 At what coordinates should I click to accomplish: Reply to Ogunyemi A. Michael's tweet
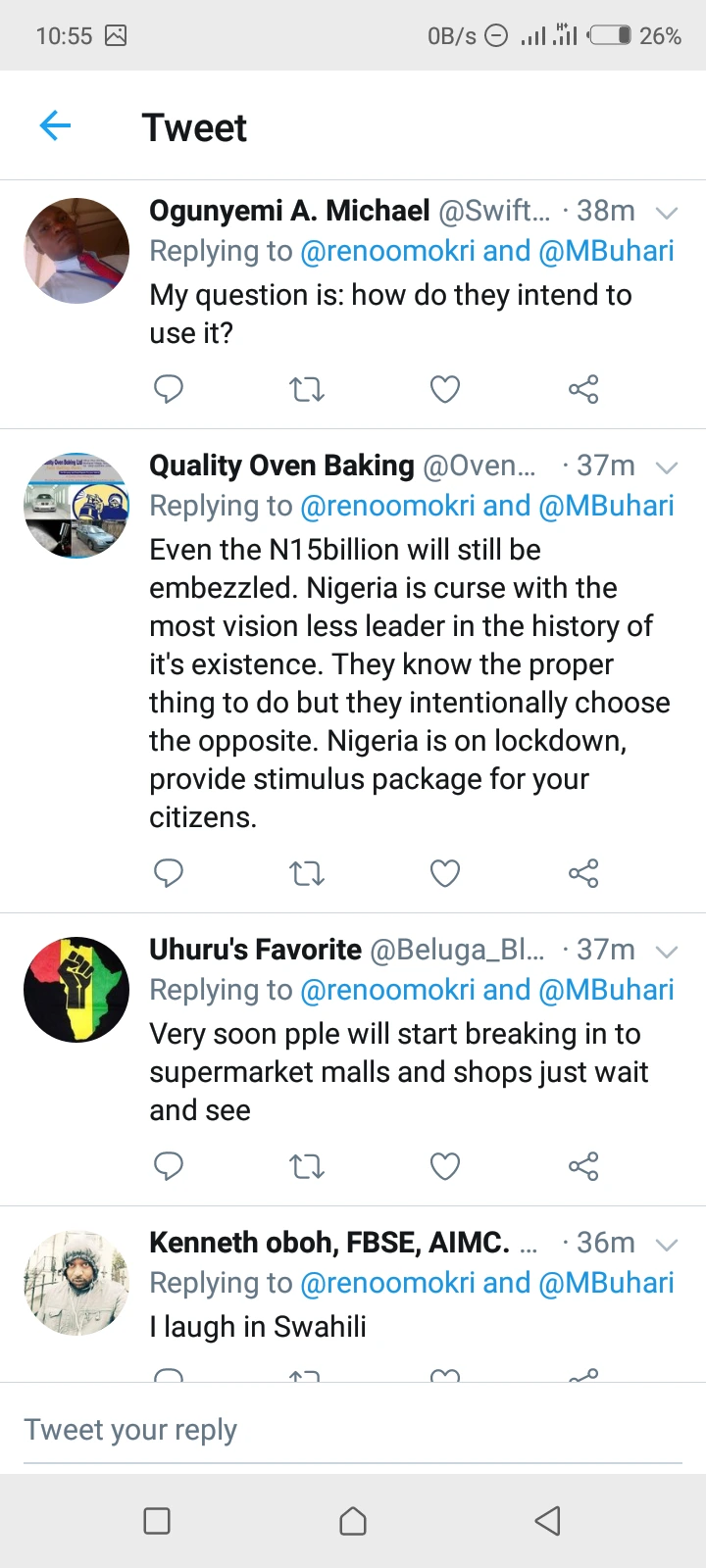click(x=169, y=389)
